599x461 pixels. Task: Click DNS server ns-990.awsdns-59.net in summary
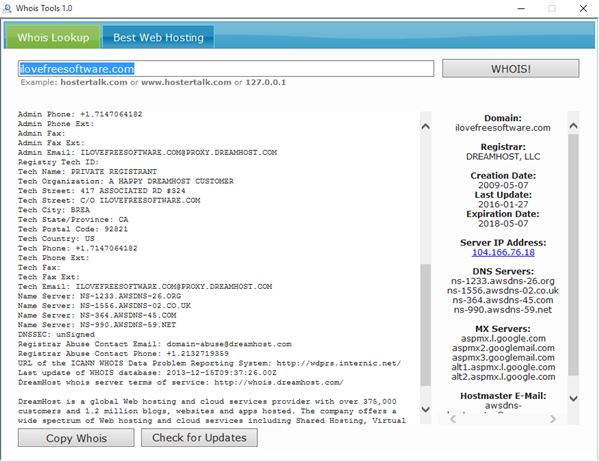(503, 310)
